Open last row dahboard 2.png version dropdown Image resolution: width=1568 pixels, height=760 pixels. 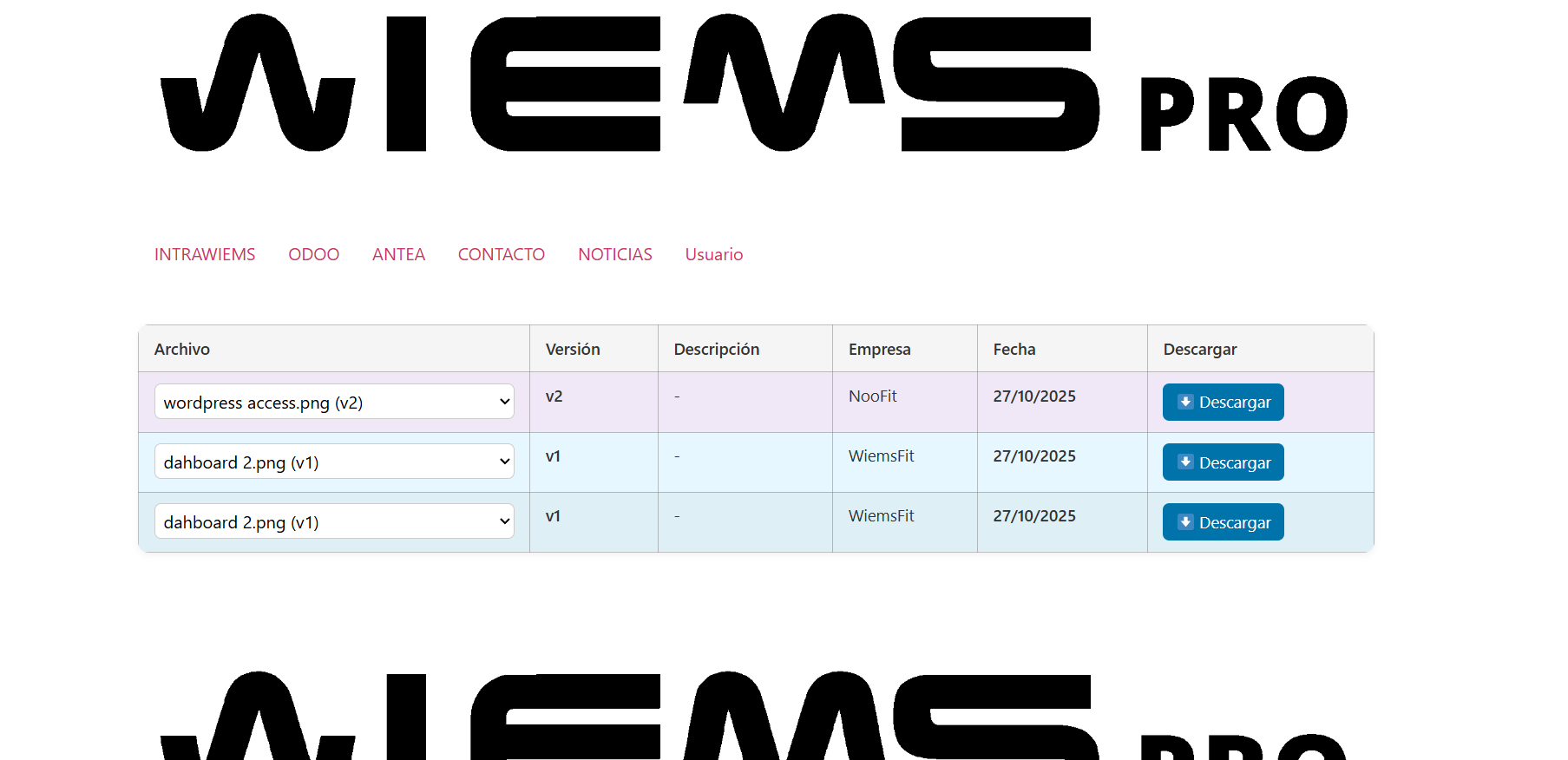tap(334, 522)
